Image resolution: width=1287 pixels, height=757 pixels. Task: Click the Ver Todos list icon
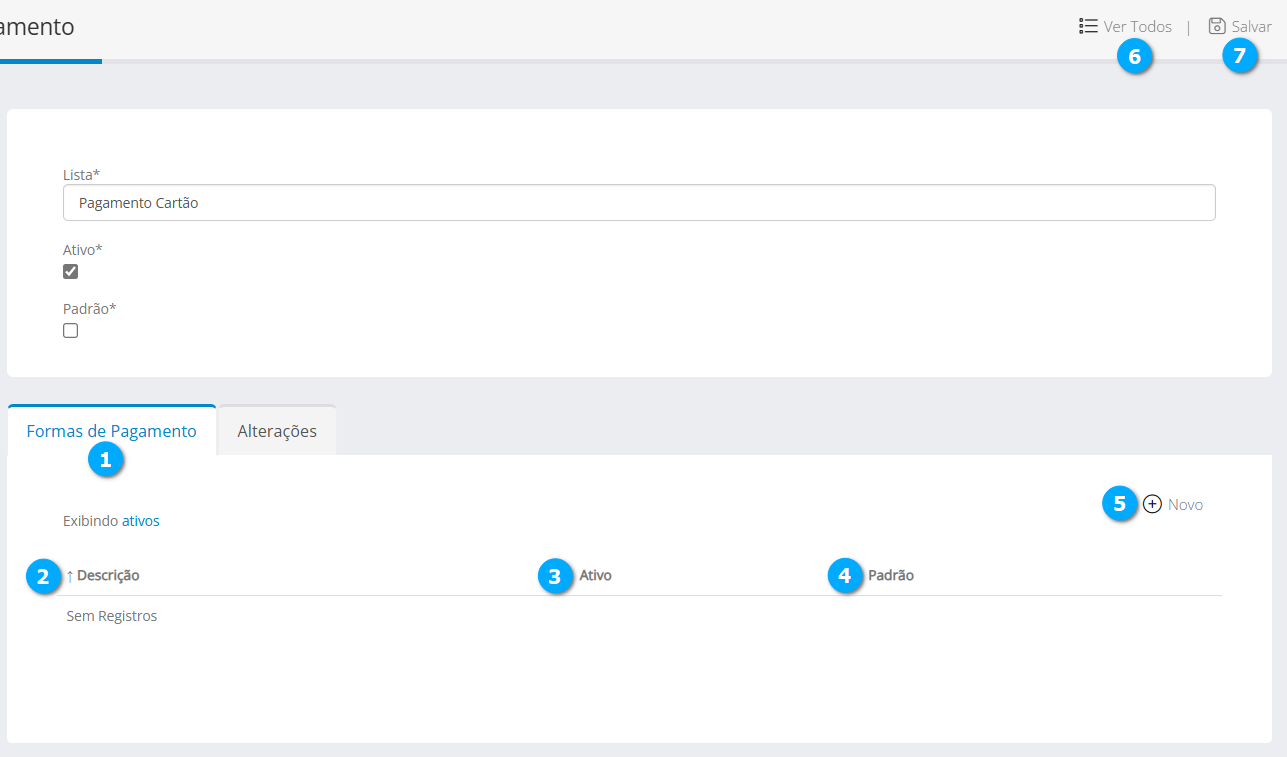pyautogui.click(x=1088, y=26)
